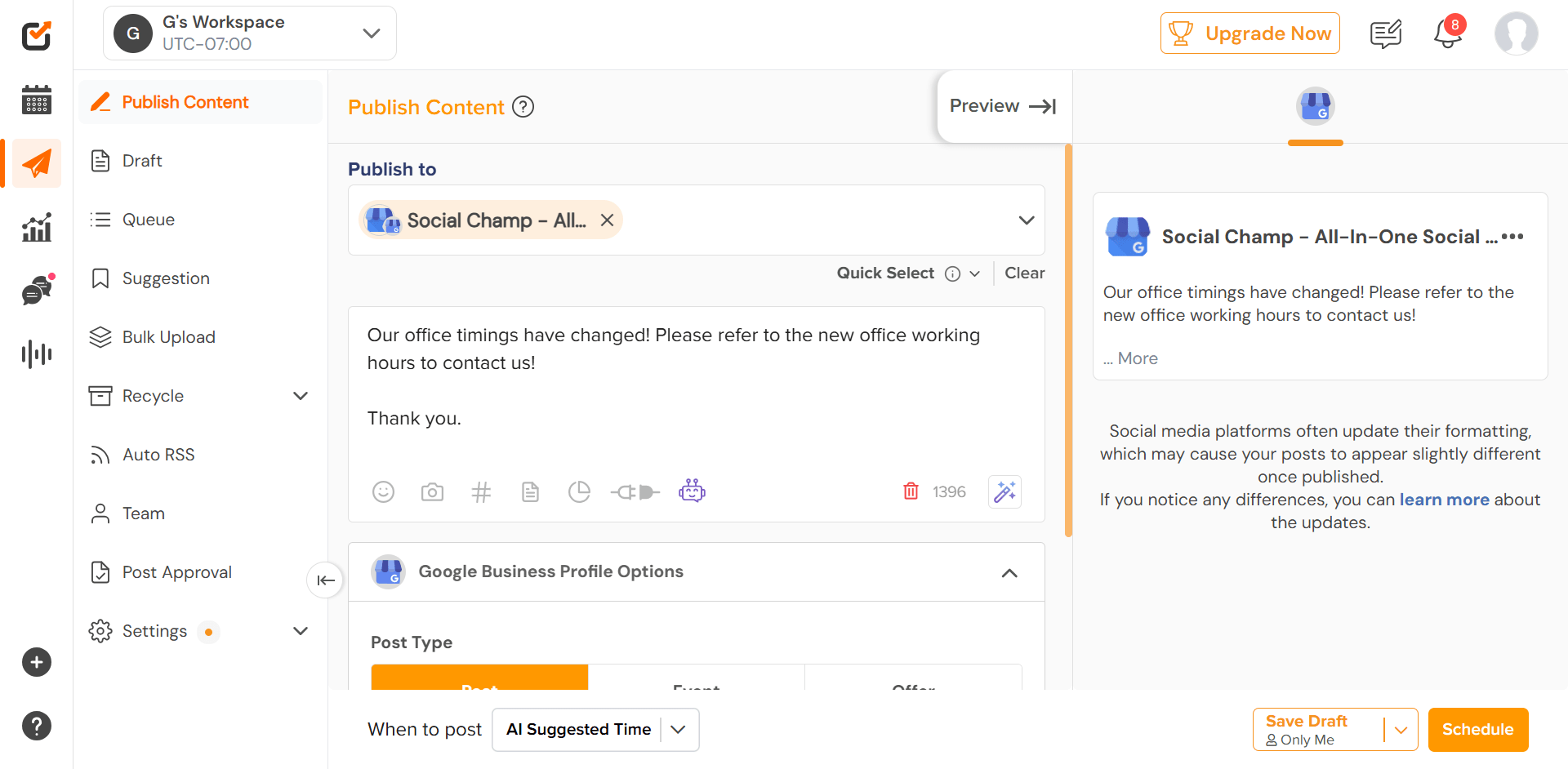
Task: Open the notifications bell with 8 badge
Action: [1449, 33]
